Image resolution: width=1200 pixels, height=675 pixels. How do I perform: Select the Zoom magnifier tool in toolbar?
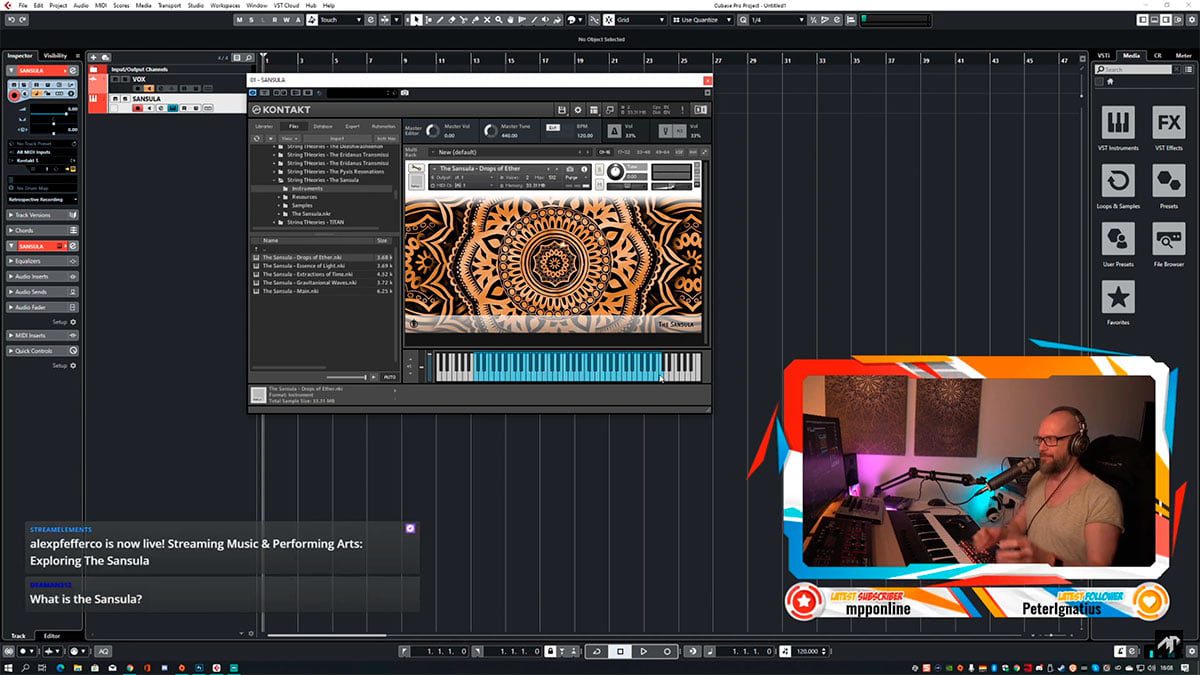tap(498, 20)
